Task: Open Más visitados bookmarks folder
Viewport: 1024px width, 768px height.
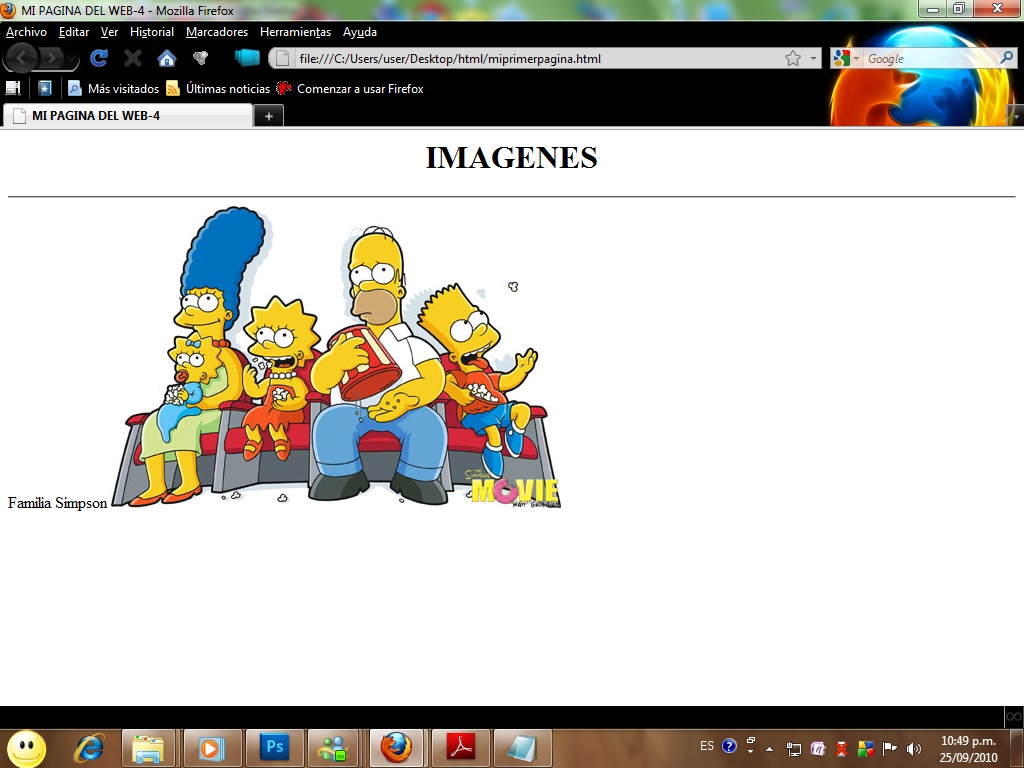Action: pos(114,88)
